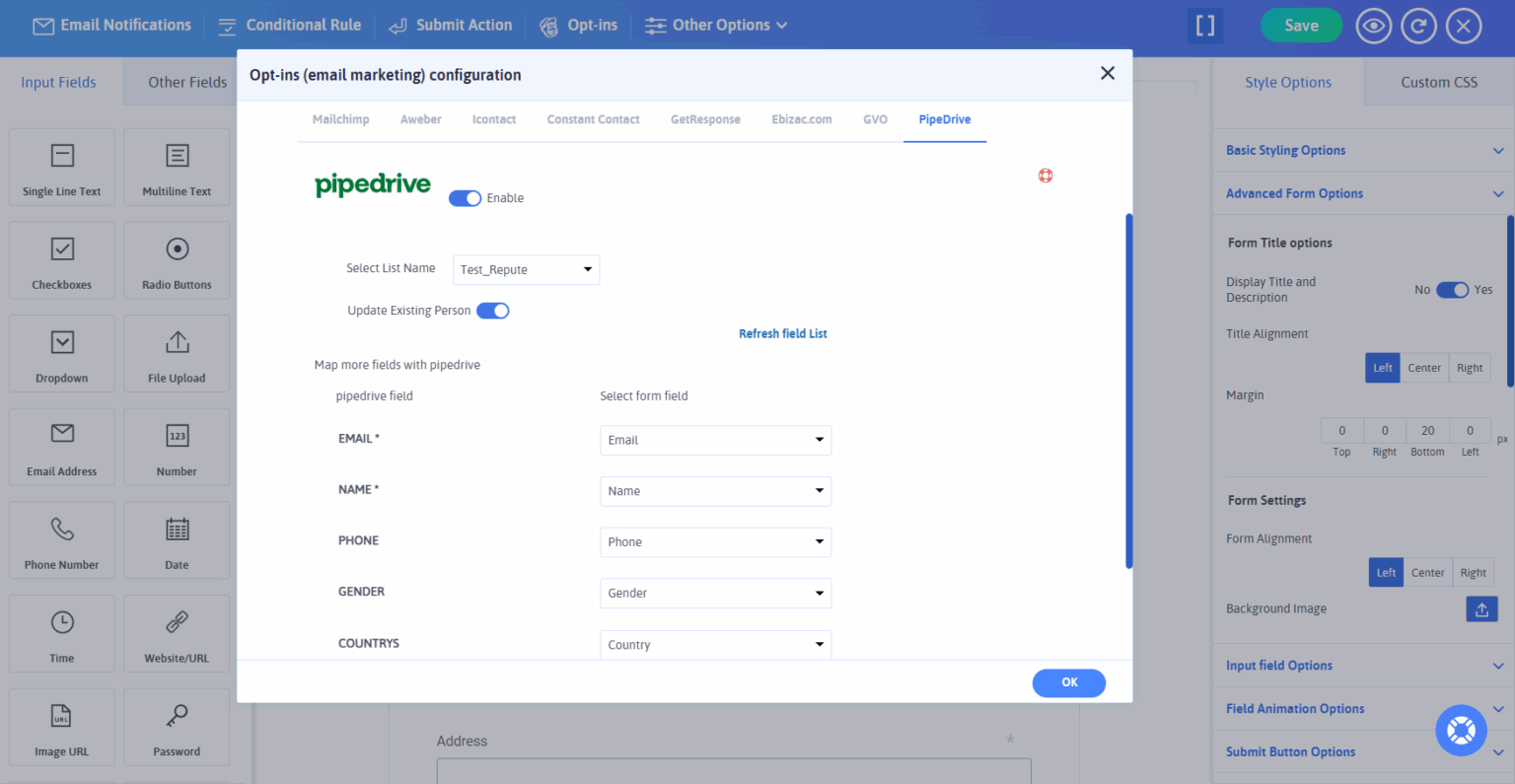Open the Other Options menu
This screenshot has height=784, width=1515.
coord(716,26)
